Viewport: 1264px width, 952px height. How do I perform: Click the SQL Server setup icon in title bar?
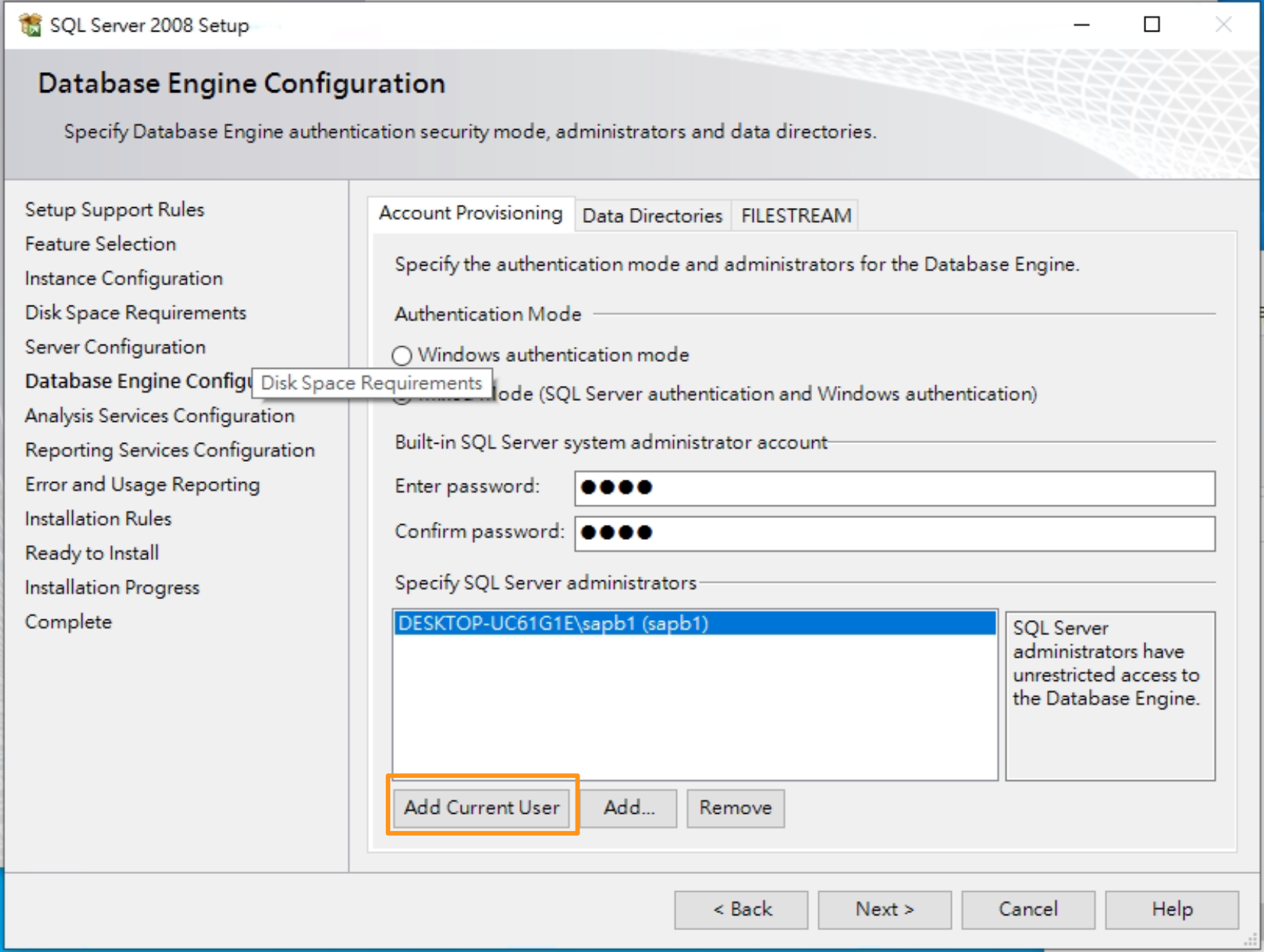29,24
